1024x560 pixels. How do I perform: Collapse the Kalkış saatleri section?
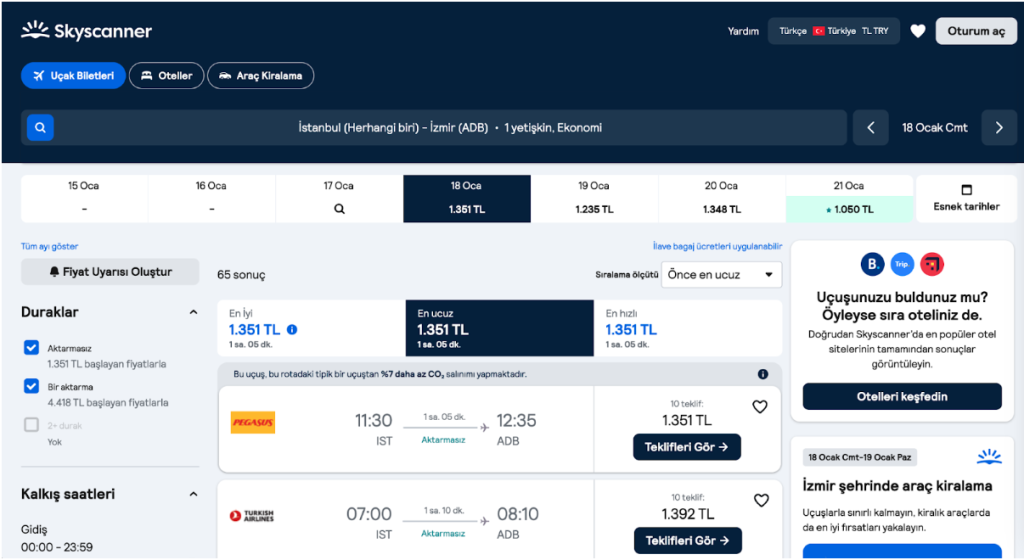[193, 494]
